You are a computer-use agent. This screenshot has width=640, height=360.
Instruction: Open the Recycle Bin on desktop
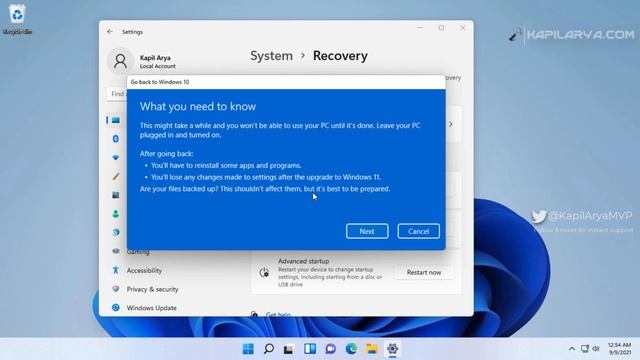[17, 19]
